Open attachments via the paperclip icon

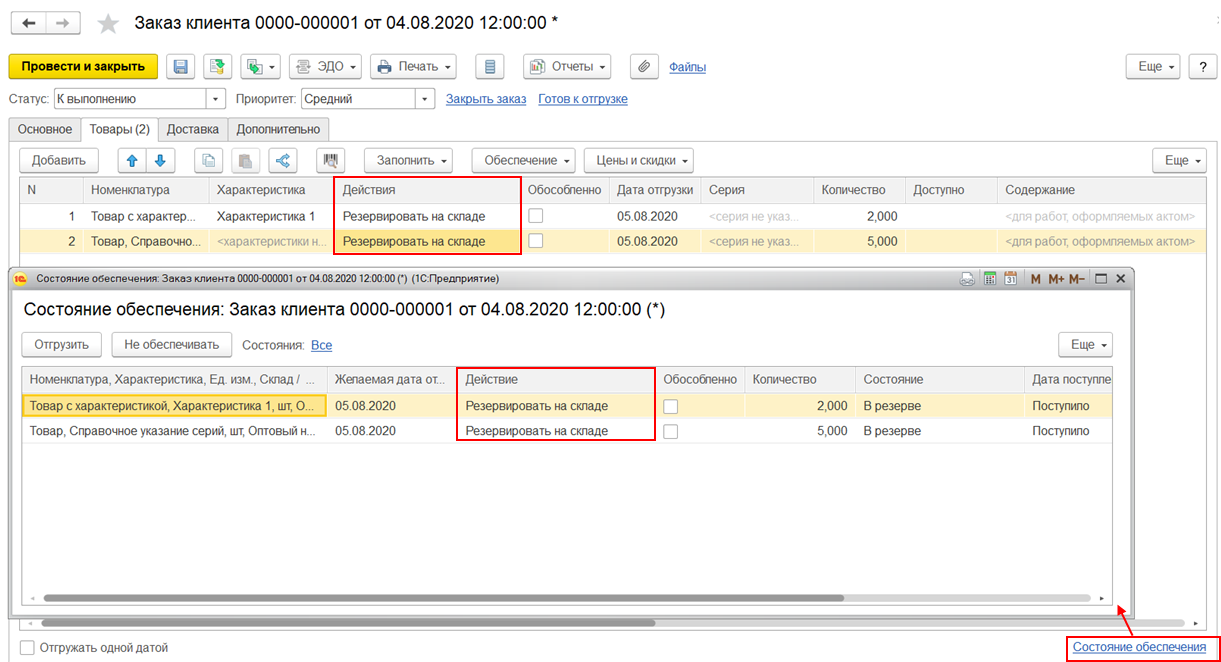644,67
